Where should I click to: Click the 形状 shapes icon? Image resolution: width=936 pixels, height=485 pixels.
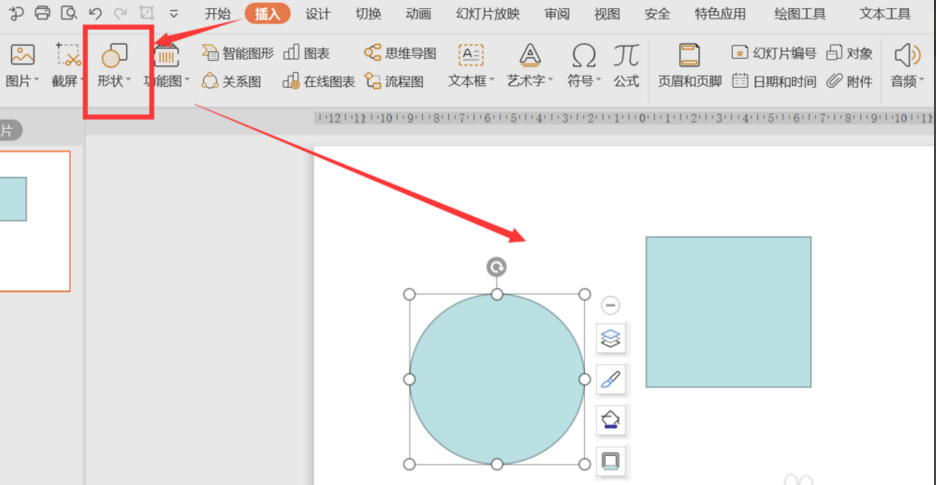(114, 55)
